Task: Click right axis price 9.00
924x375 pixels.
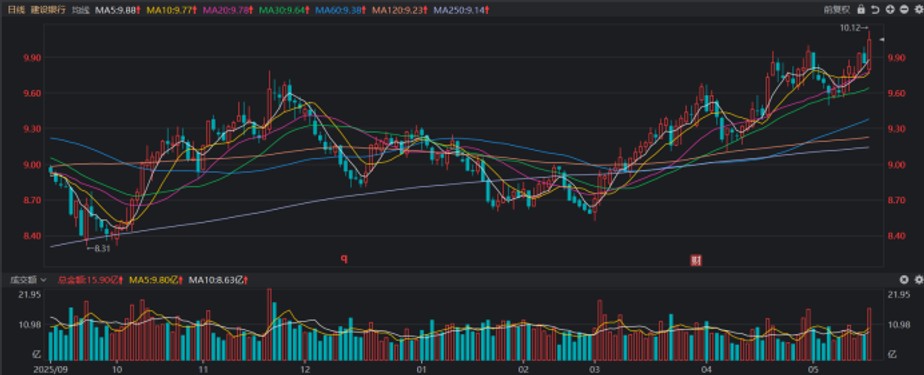Action: [897, 165]
